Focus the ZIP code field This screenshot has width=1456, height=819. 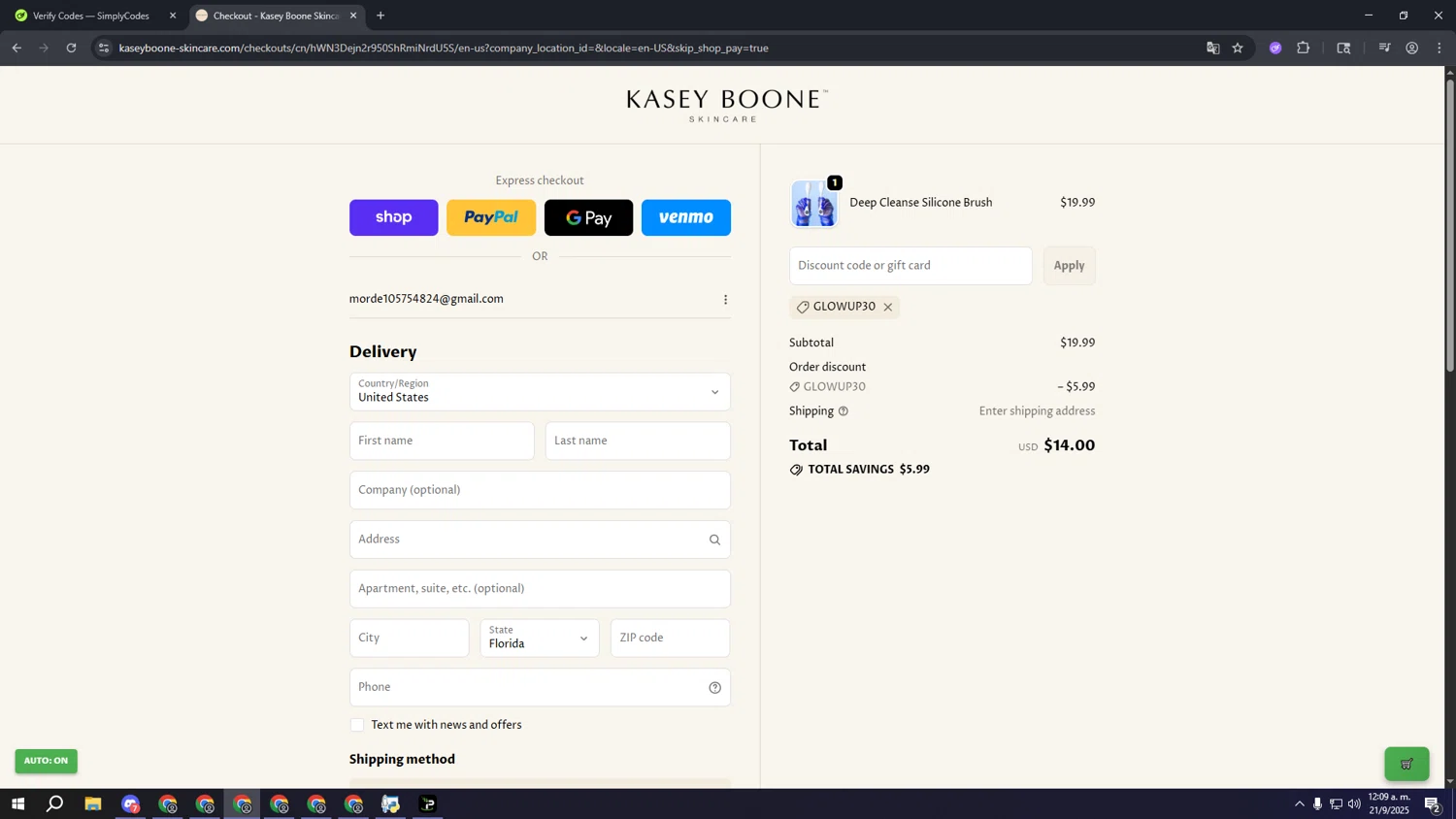[670, 639]
